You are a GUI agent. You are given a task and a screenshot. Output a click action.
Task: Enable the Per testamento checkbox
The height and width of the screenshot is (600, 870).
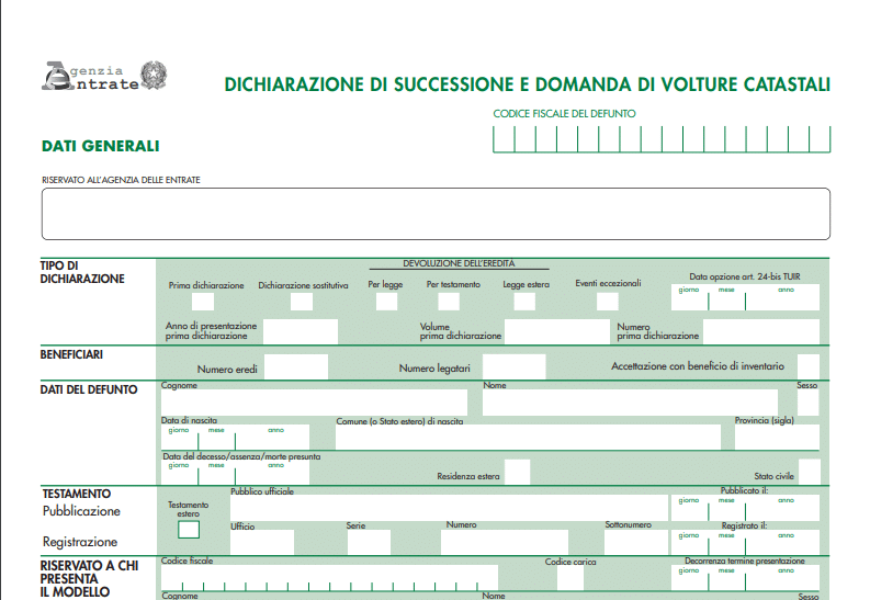(449, 301)
